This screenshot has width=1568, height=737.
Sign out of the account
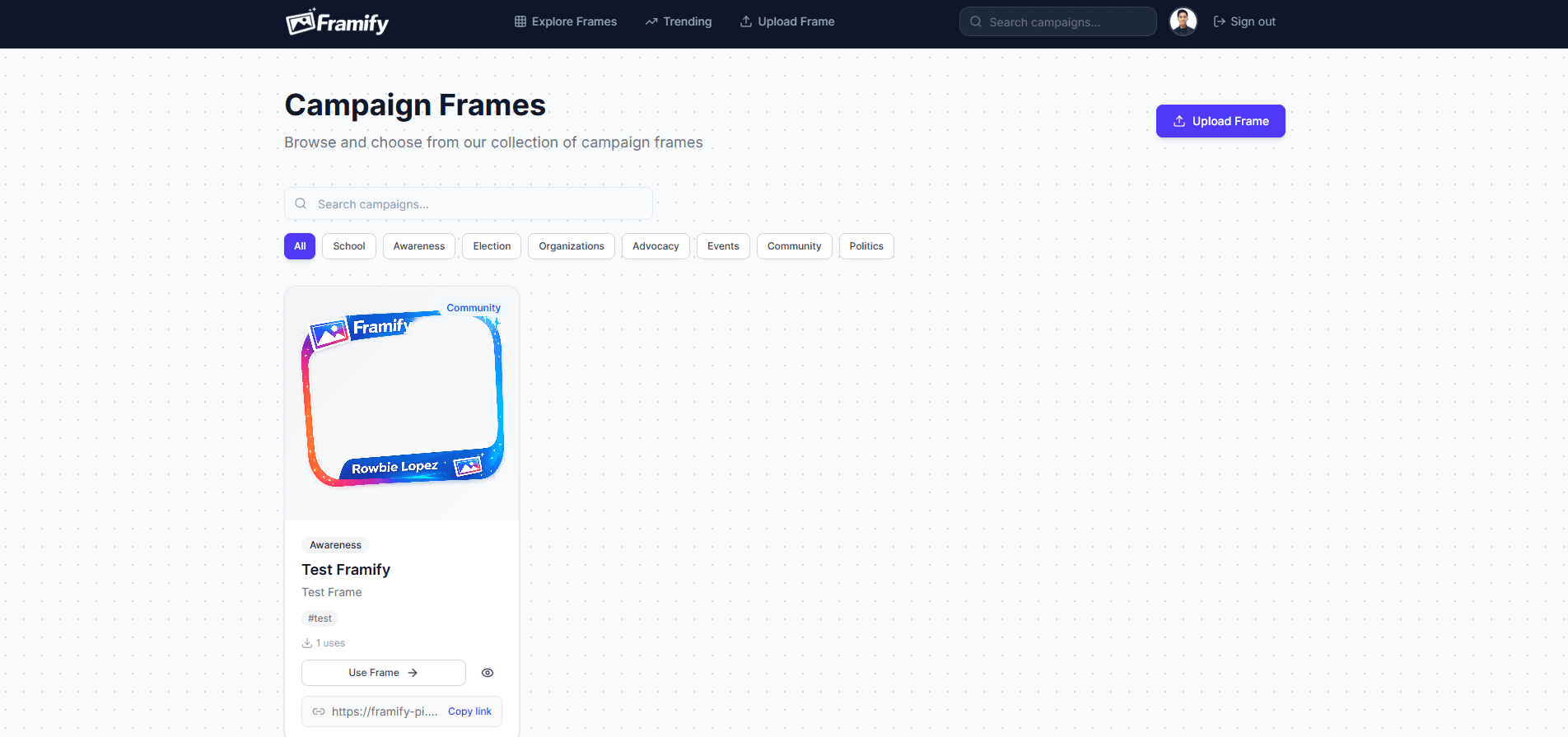(x=1244, y=21)
